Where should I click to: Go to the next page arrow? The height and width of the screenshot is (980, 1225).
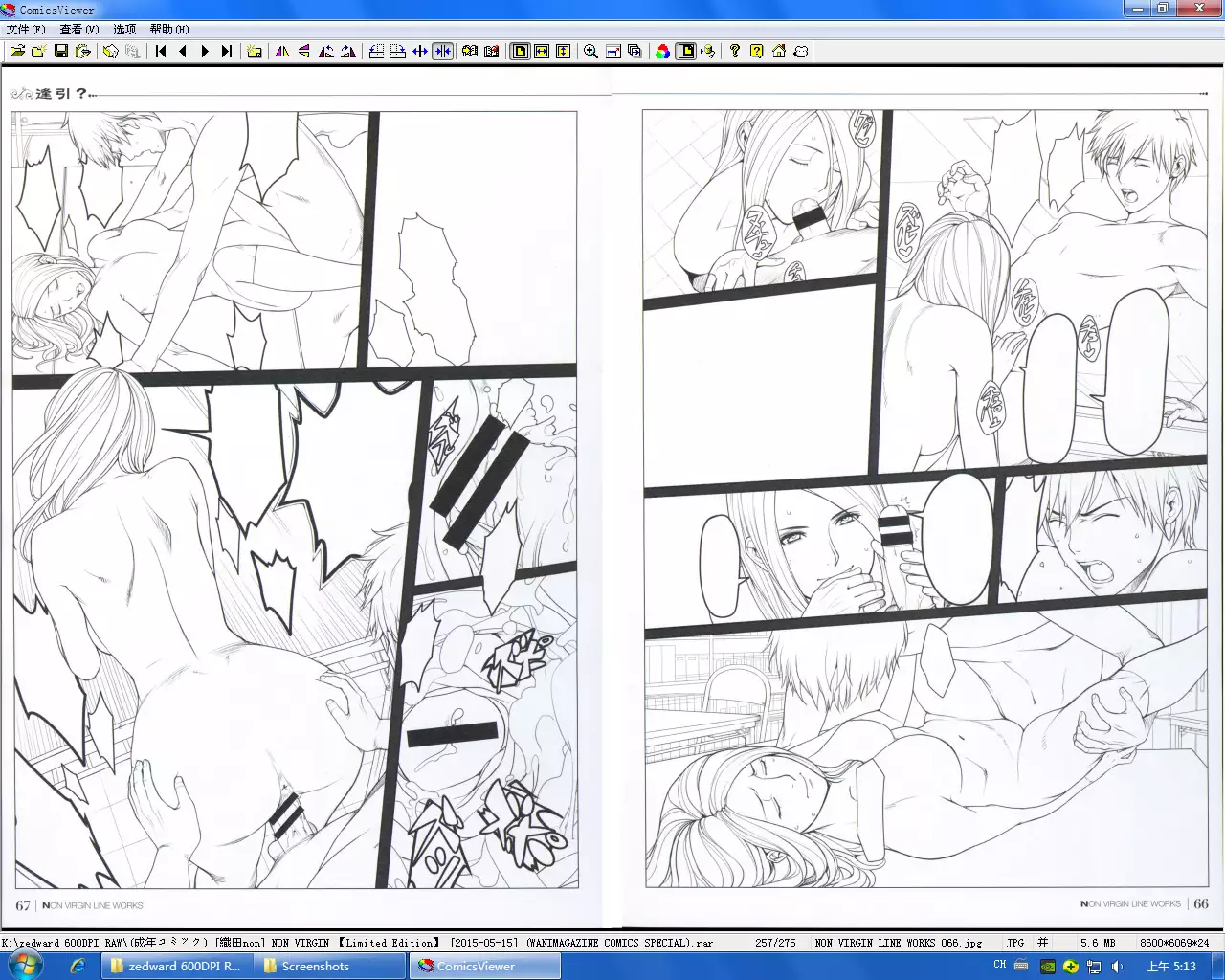coord(205,52)
